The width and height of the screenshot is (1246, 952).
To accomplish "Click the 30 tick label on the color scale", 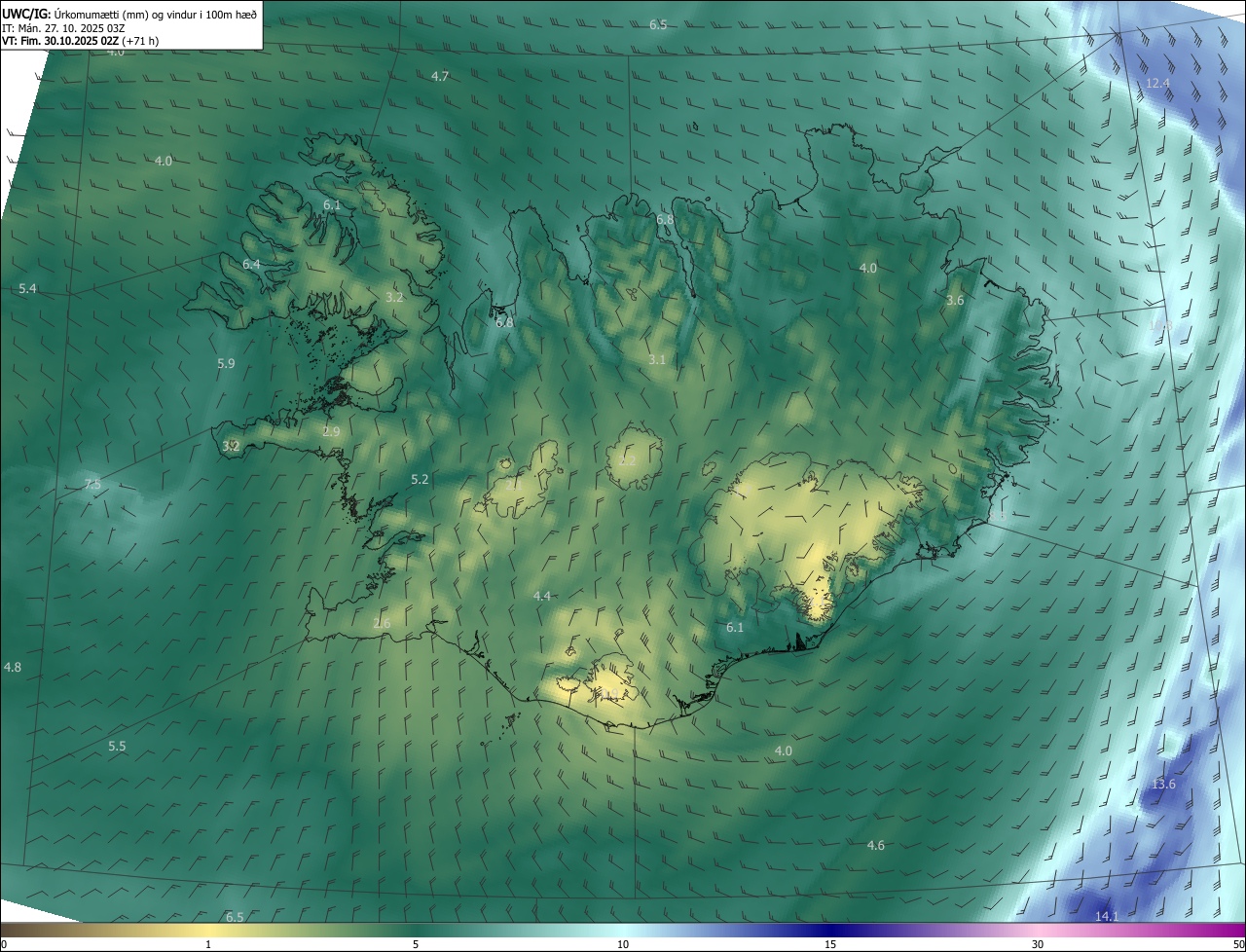I will [x=1038, y=944].
